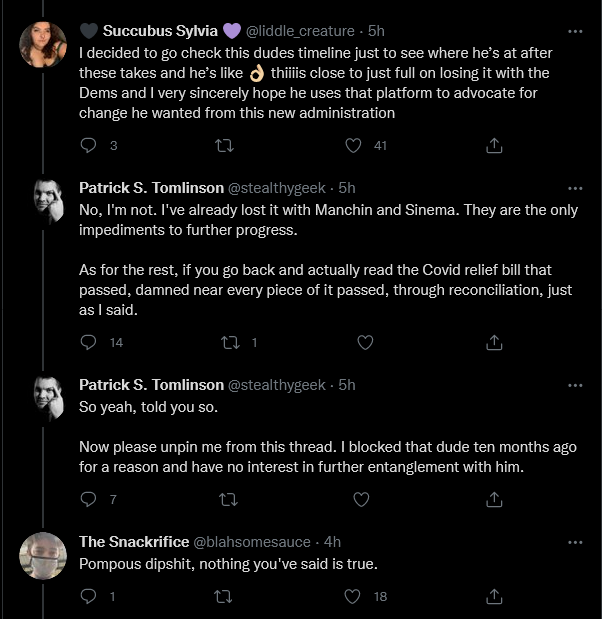This screenshot has width=602, height=619.
Task: Retweet Succubus Sylvia's tweet
Action: coord(224,146)
